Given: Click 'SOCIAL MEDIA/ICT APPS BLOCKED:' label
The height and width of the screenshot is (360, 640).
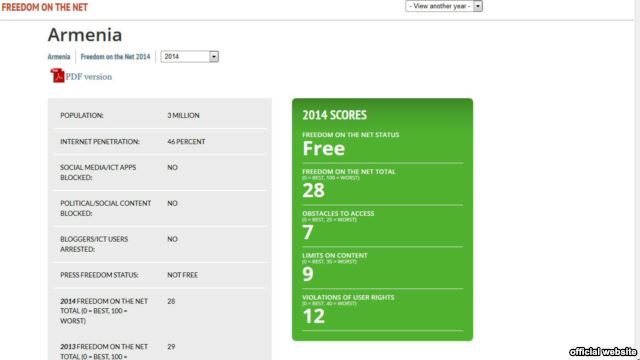Looking at the screenshot, I should click(x=98, y=173).
